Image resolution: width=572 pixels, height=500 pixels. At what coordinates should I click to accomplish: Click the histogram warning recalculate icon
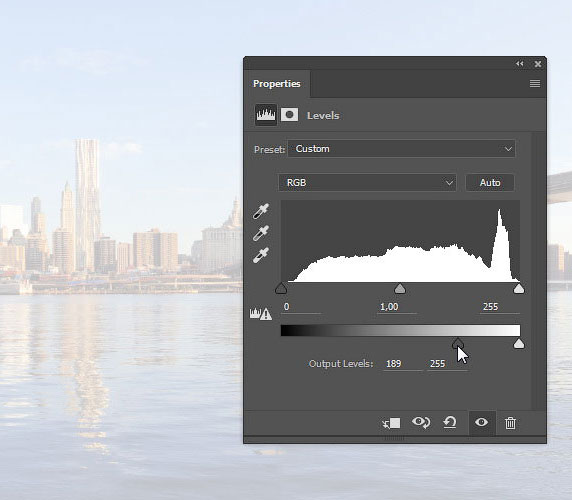(x=260, y=314)
